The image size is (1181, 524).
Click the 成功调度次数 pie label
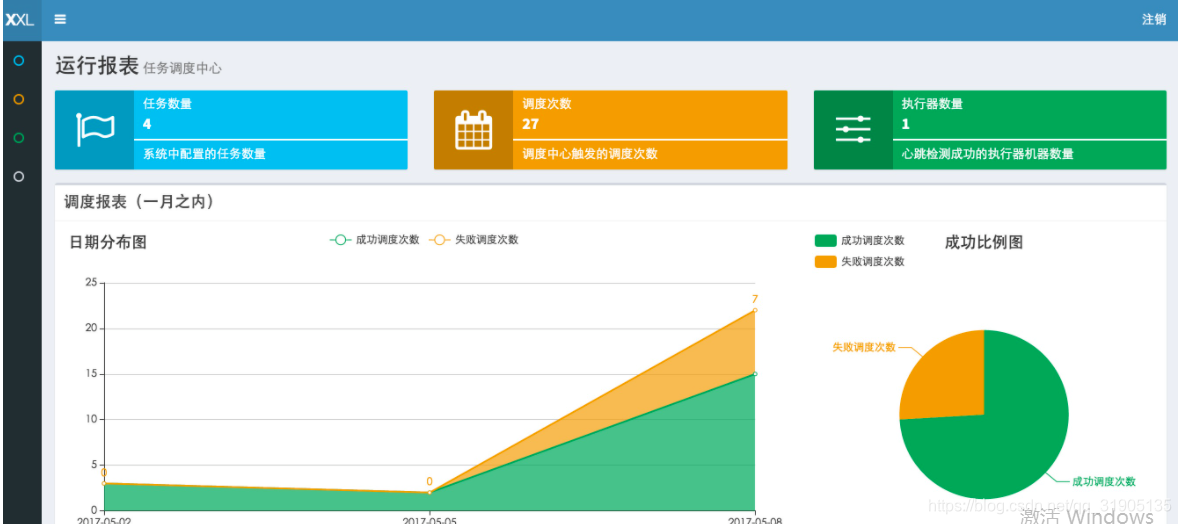click(x=1103, y=482)
